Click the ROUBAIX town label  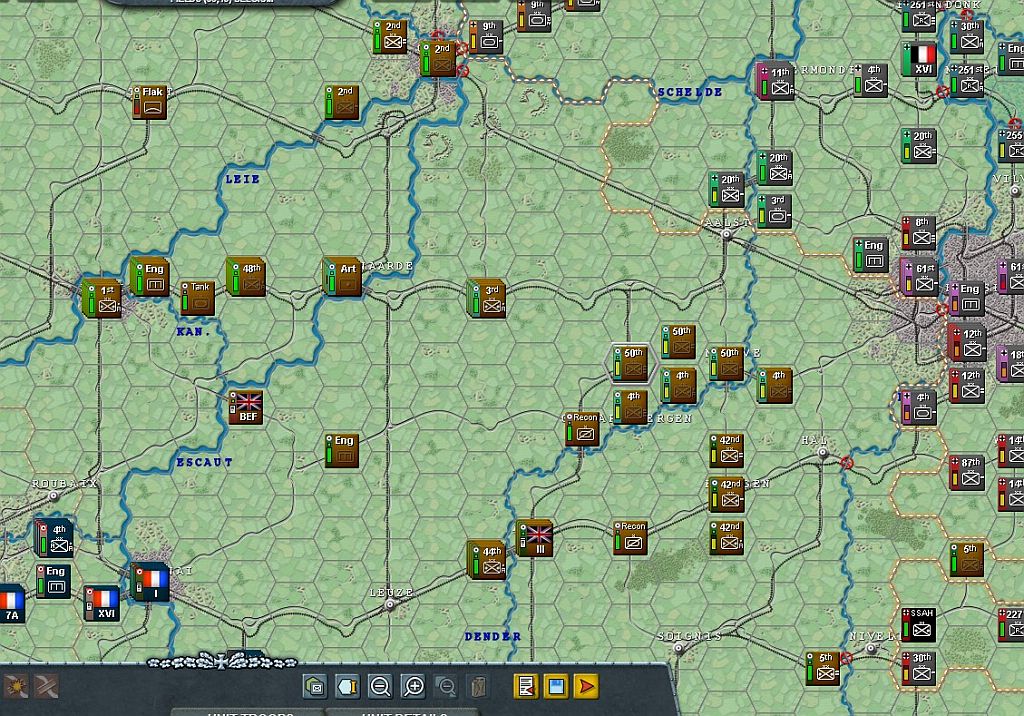[65, 483]
